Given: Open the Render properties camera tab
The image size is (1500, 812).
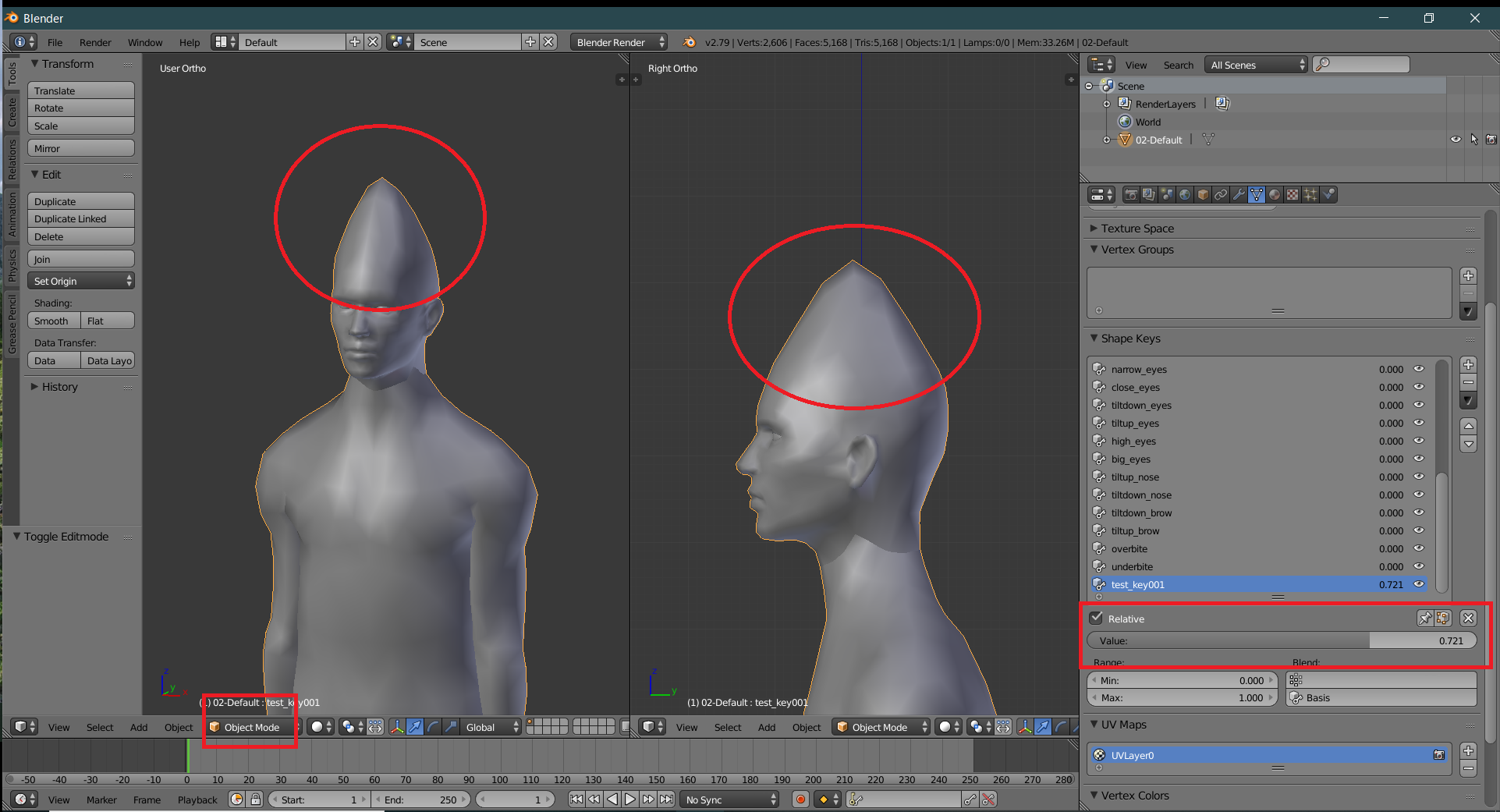Looking at the screenshot, I should click(x=1131, y=195).
